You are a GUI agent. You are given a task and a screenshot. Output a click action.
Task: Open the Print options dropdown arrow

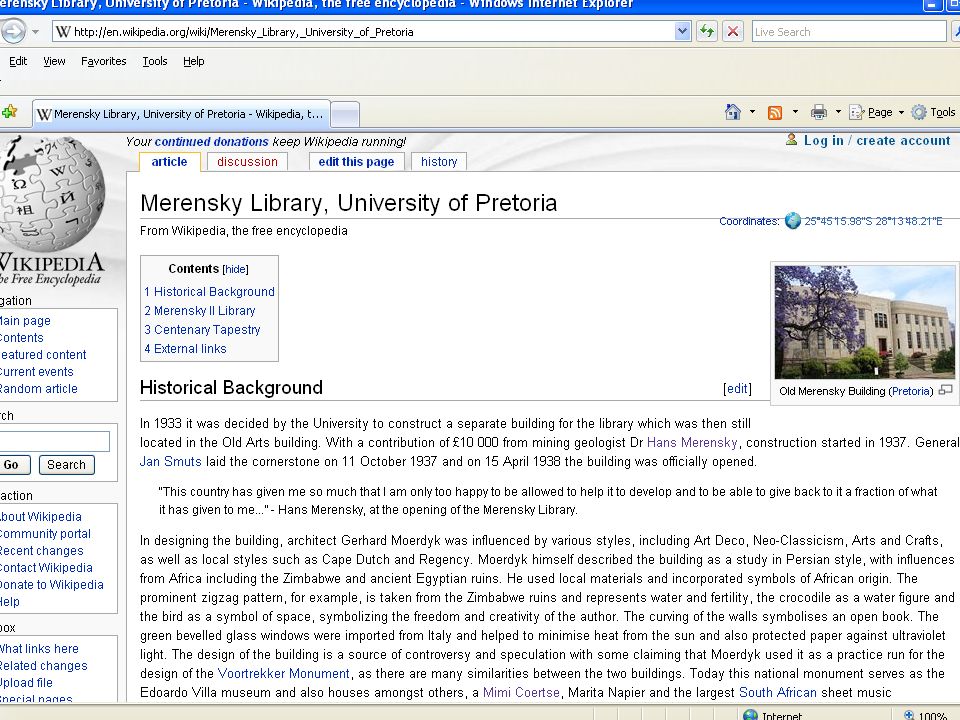click(x=838, y=112)
